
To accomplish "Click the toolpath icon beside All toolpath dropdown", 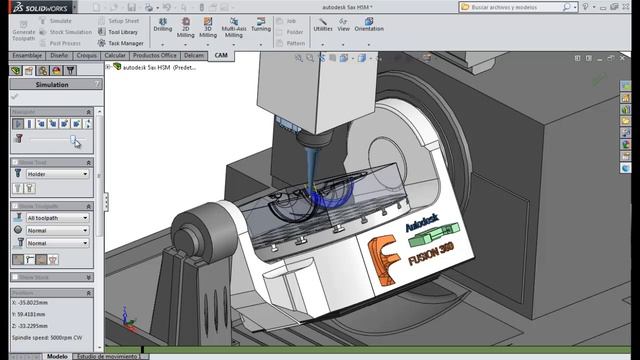I will [18, 218].
